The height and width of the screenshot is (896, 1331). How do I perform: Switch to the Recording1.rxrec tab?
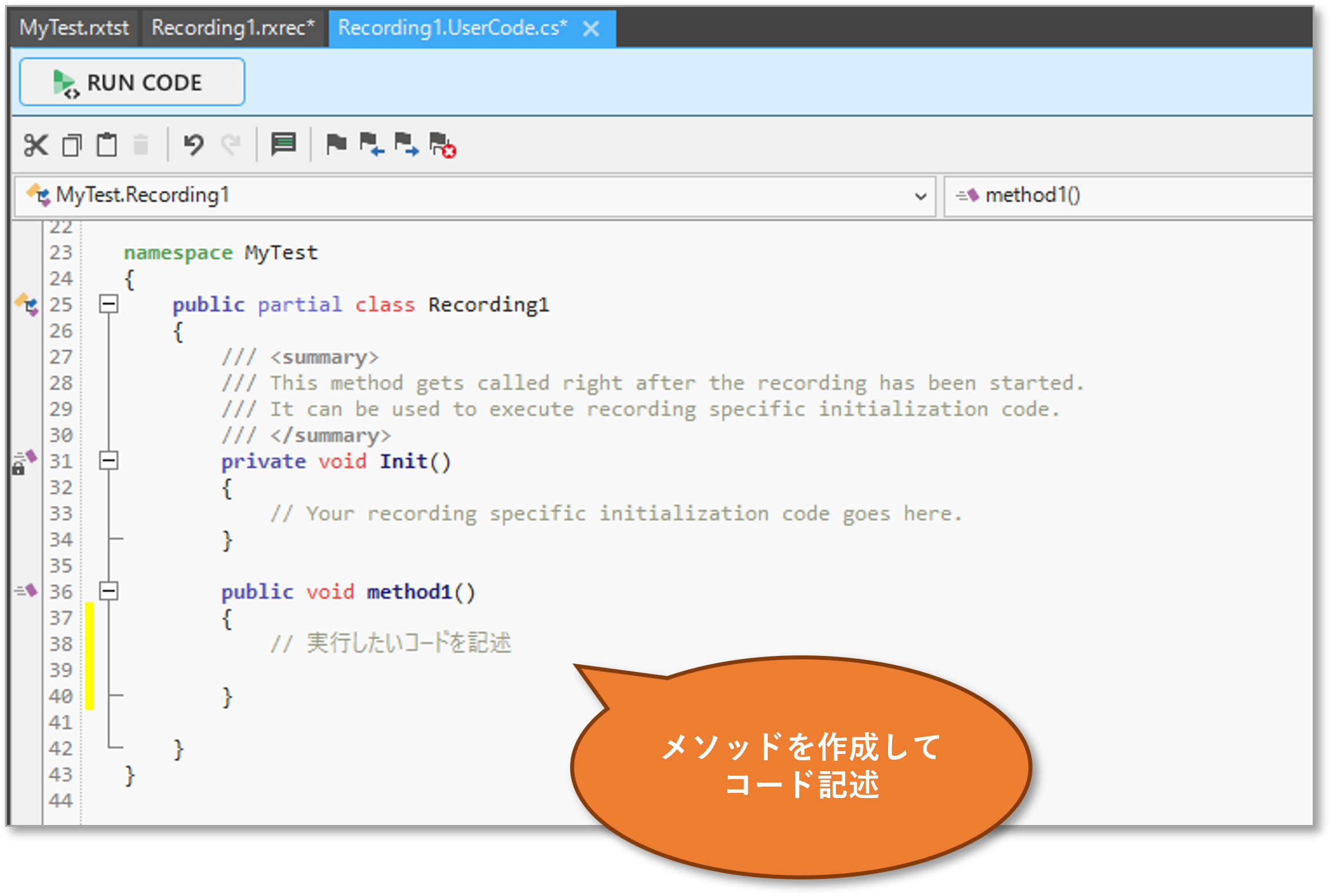click(233, 27)
